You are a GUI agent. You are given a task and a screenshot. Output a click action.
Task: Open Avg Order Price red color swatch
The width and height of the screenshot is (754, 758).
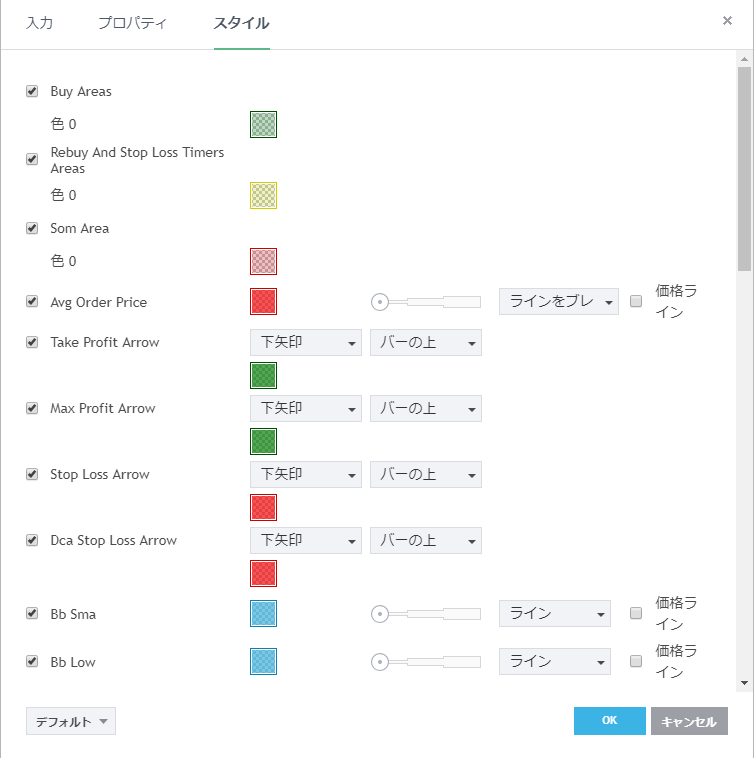(x=263, y=301)
